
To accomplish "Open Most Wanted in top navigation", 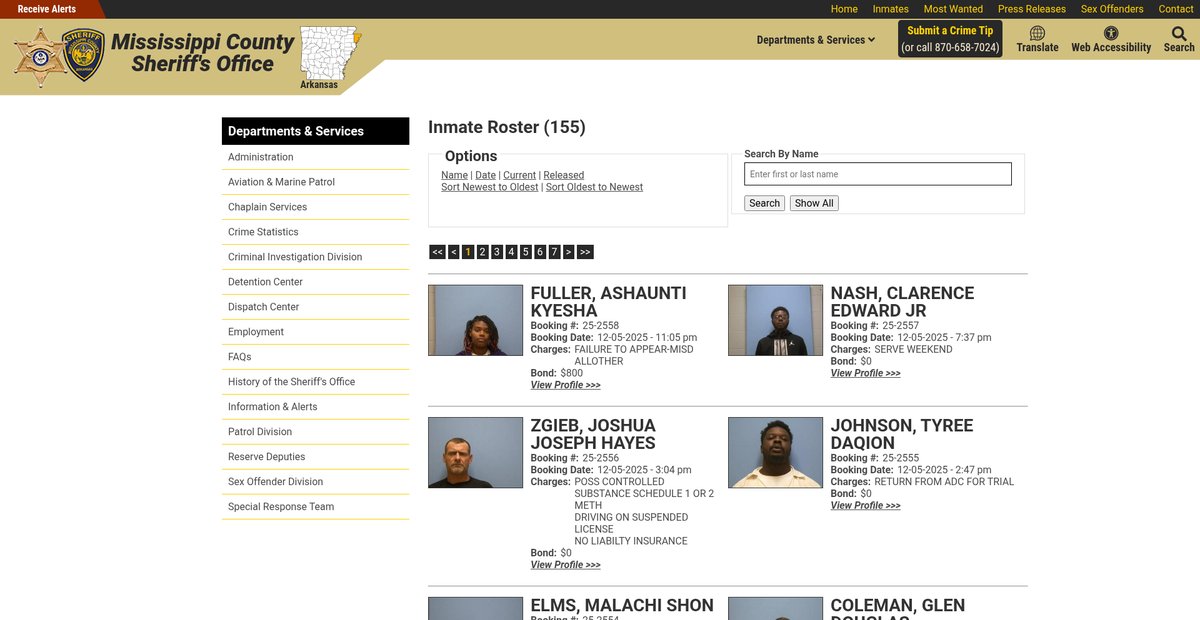I will point(953,9).
